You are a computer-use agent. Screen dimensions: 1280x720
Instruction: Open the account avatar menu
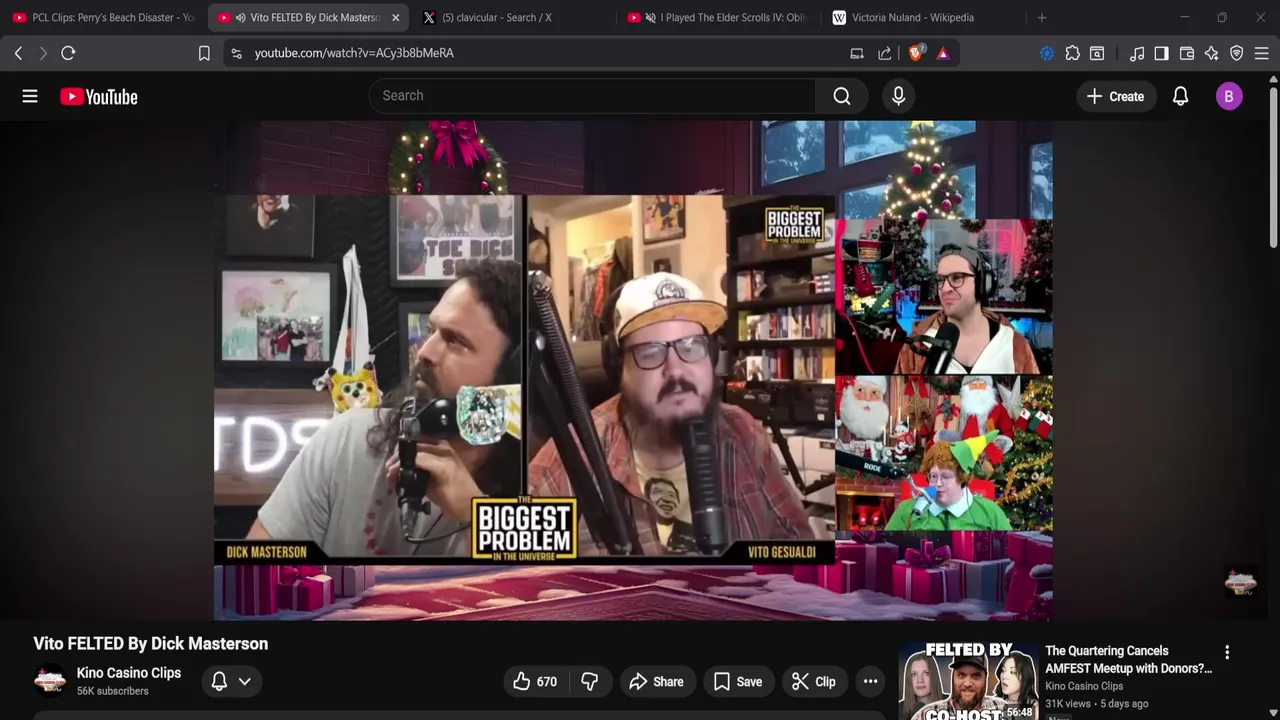(1229, 96)
